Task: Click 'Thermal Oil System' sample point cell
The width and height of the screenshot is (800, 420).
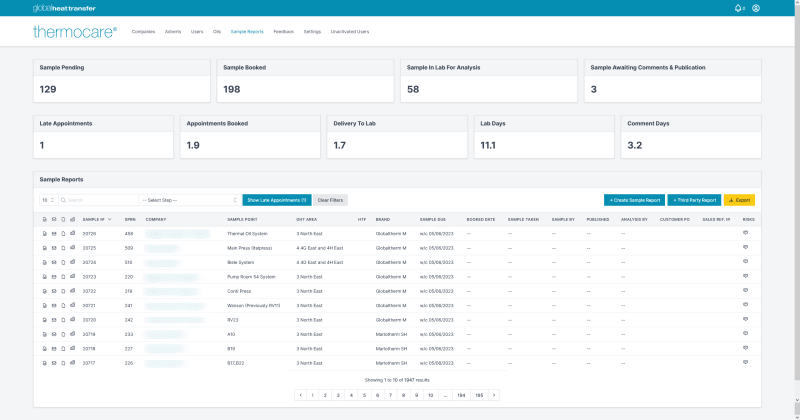Action: [247, 234]
